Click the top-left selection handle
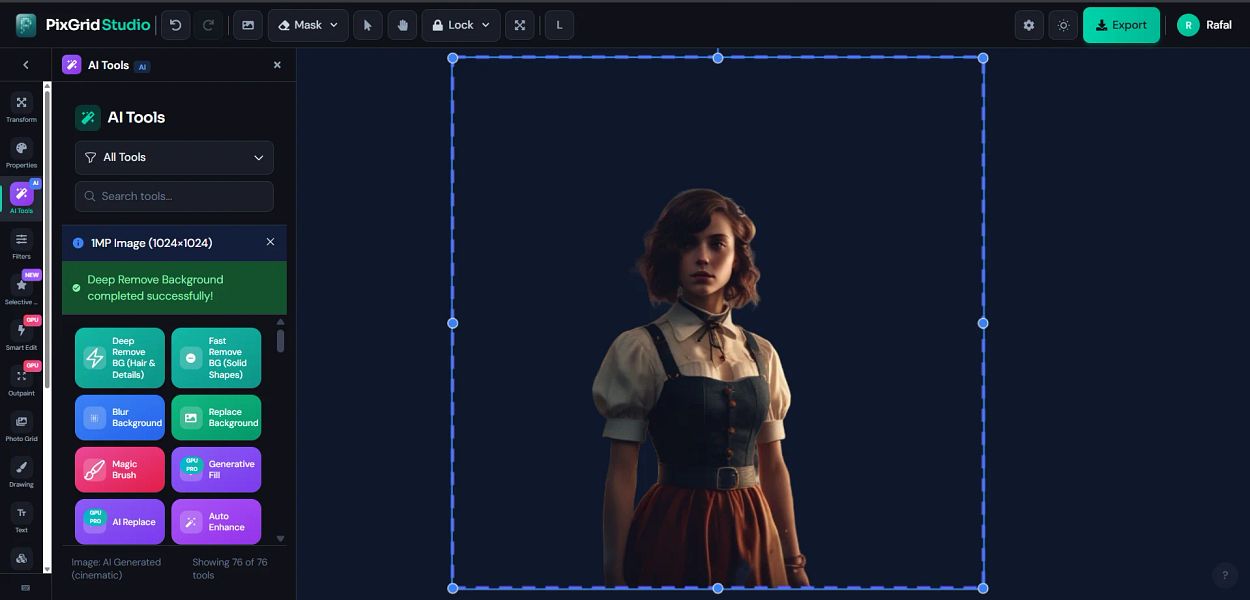Screen dimensions: 1250x600 click(453, 58)
